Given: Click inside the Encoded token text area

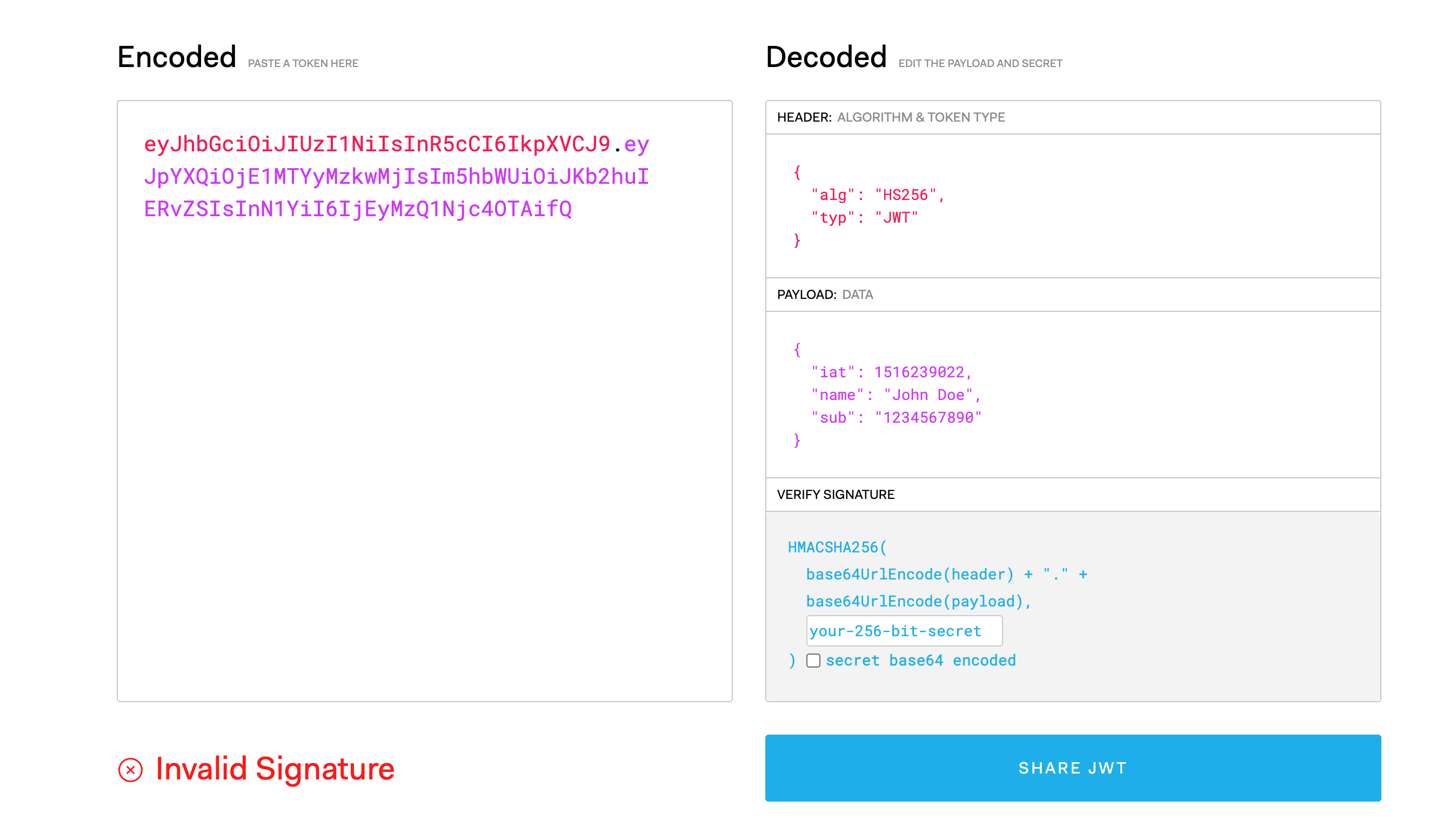Looking at the screenshot, I should pos(425,401).
